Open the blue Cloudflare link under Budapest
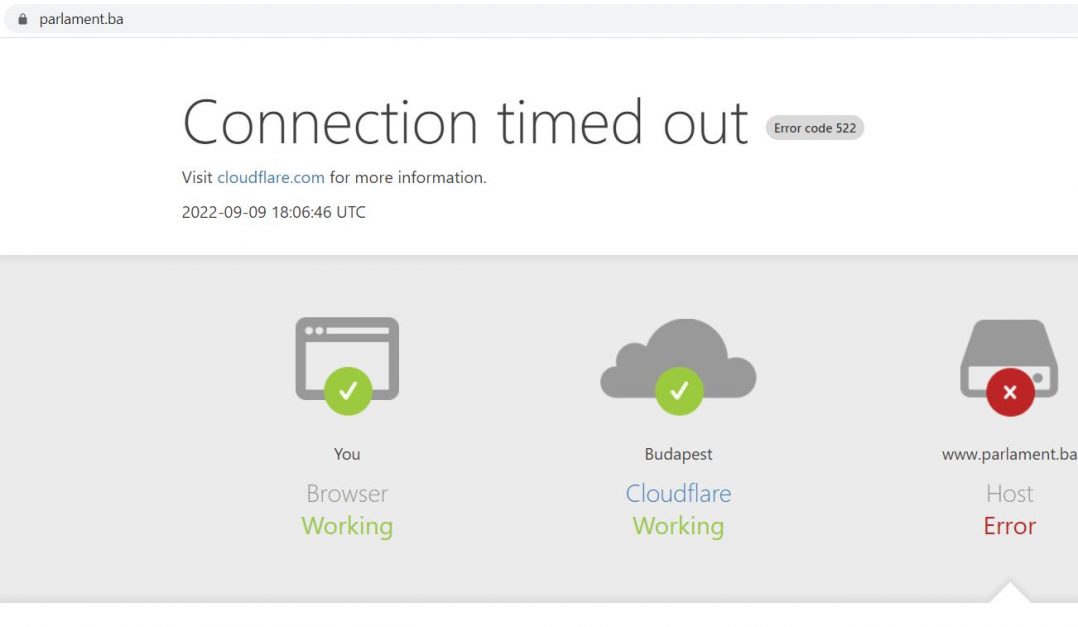This screenshot has width=1078, height=627. click(x=679, y=494)
